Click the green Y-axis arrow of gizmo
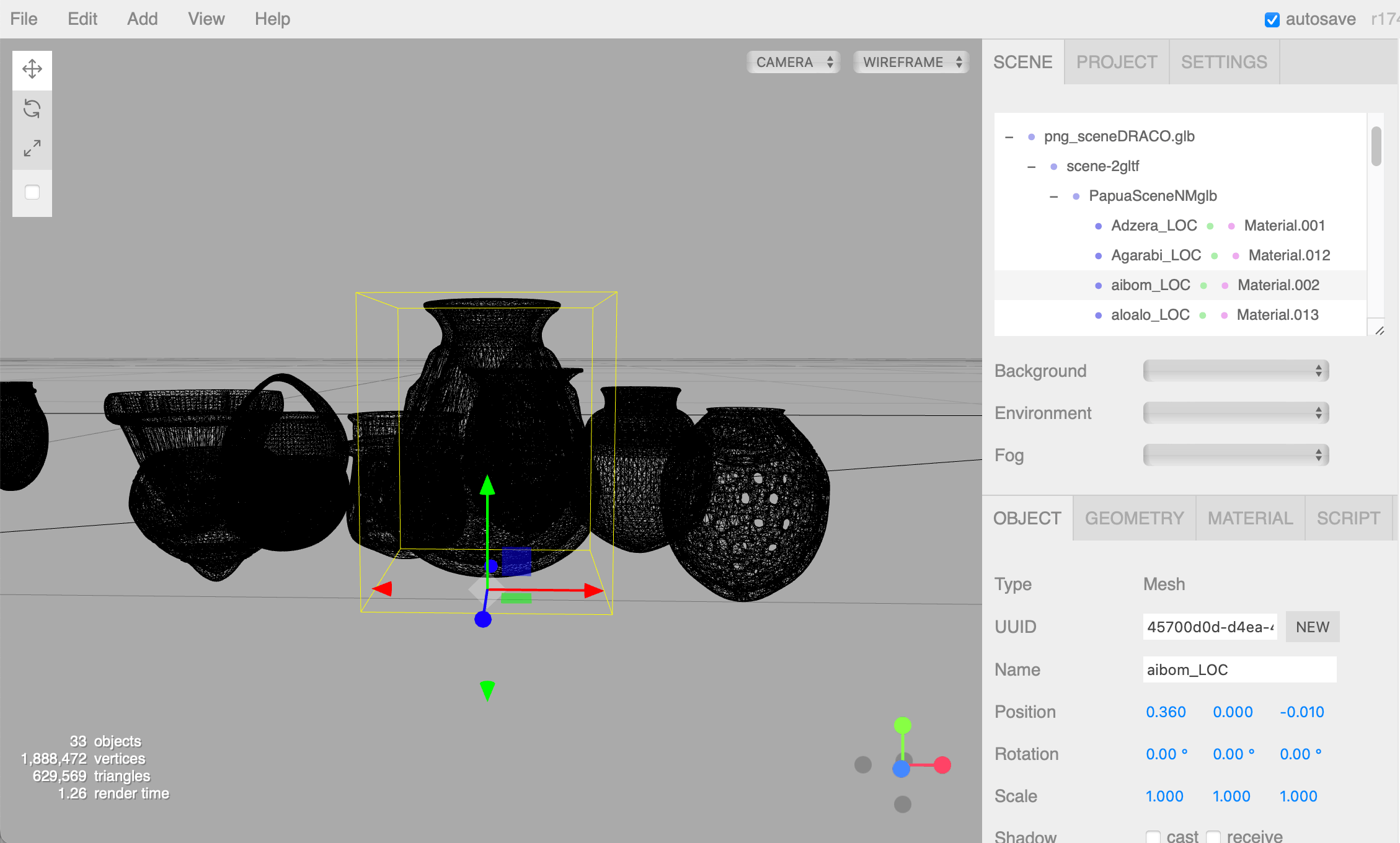 (487, 484)
